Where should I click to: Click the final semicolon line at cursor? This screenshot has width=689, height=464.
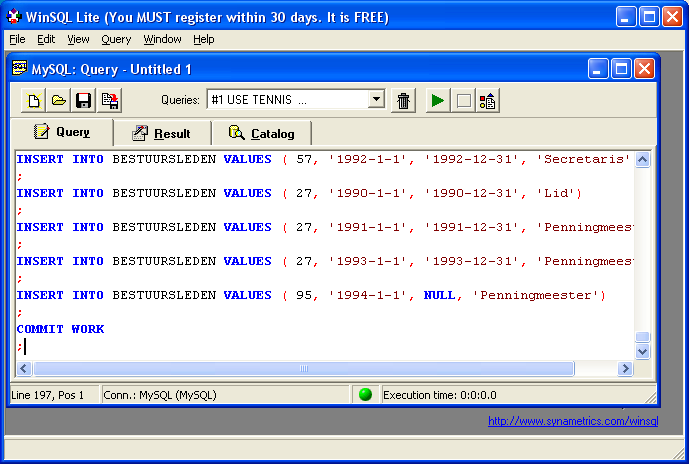19,347
